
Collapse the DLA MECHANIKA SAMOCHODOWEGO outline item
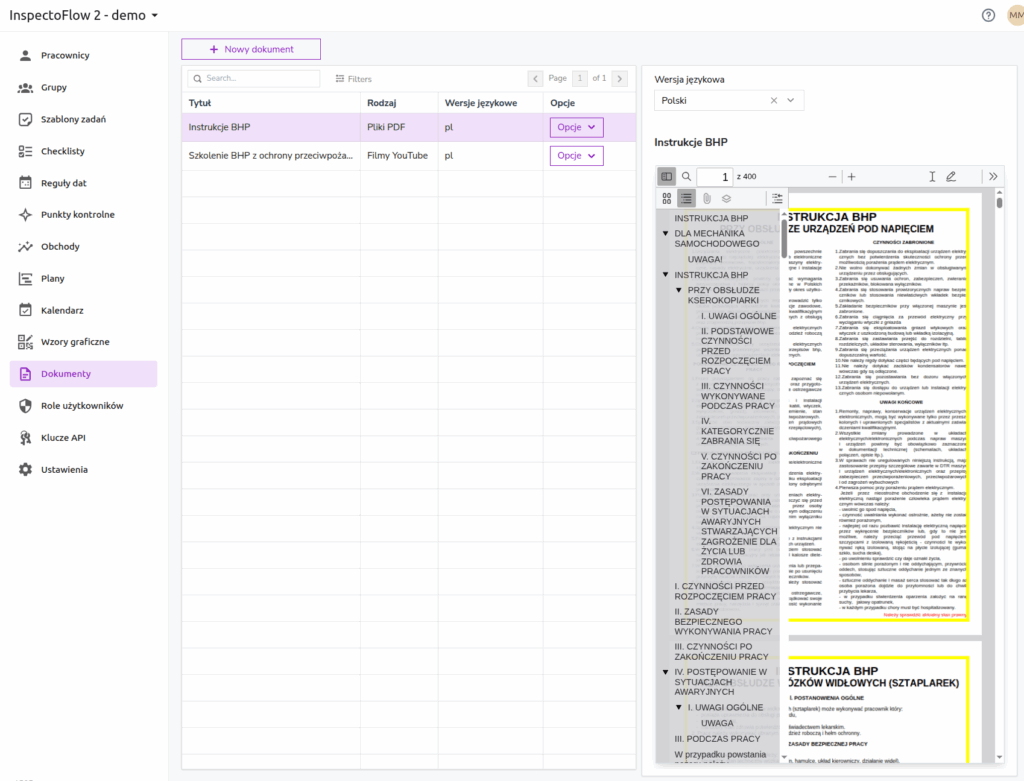pyautogui.click(x=665, y=234)
